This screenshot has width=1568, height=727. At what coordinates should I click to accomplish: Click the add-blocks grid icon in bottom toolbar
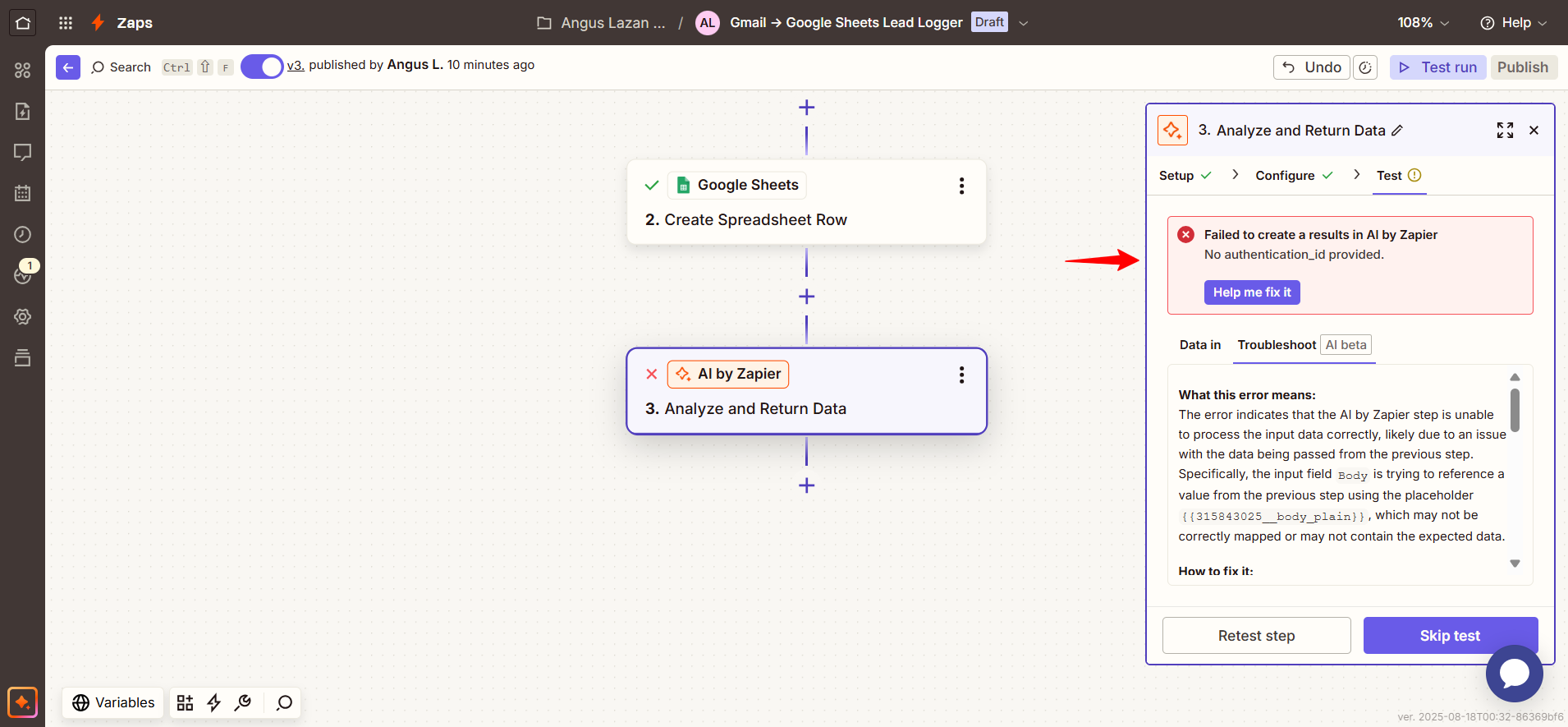(186, 702)
